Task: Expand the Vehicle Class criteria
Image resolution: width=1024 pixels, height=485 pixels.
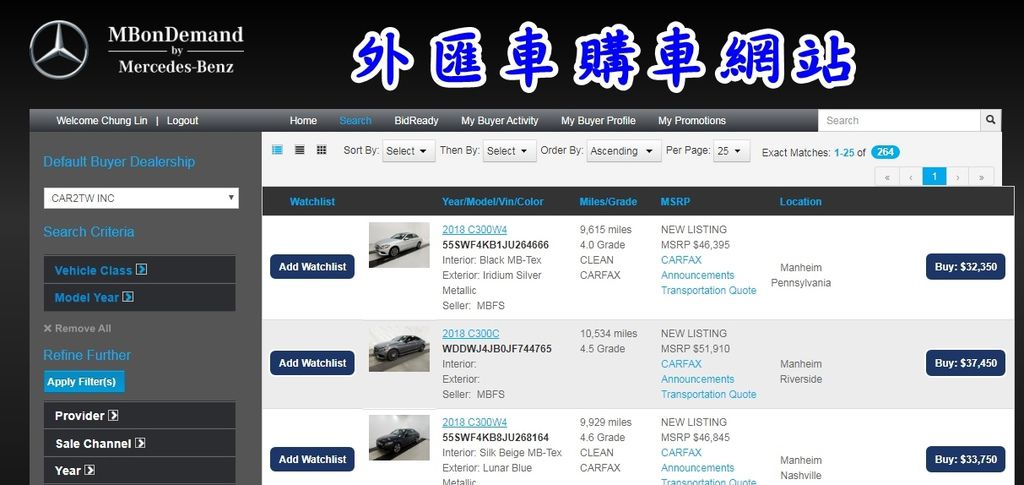Action: tap(140, 270)
